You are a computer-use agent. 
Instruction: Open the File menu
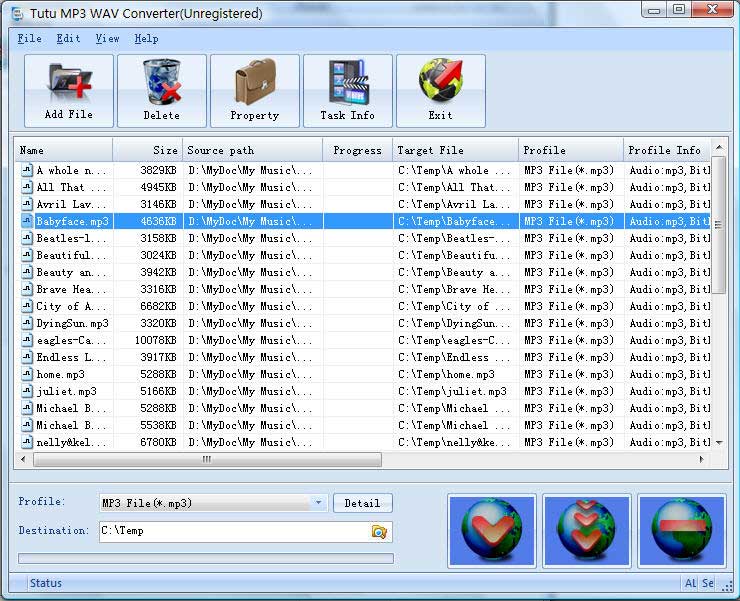pyautogui.click(x=29, y=39)
